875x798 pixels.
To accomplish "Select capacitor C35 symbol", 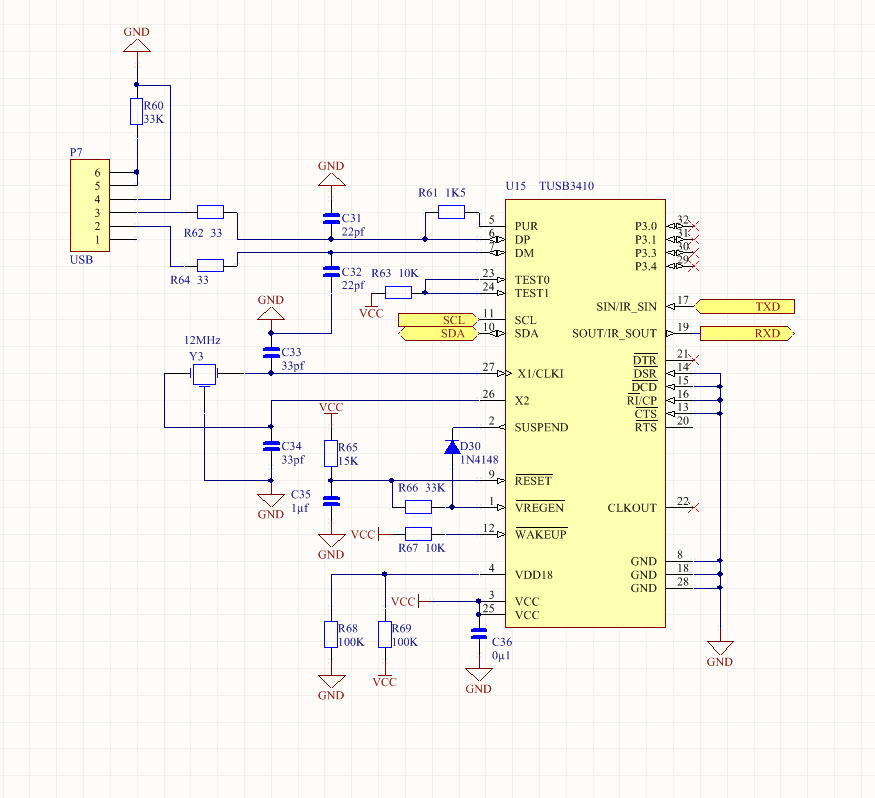I will pos(331,501).
